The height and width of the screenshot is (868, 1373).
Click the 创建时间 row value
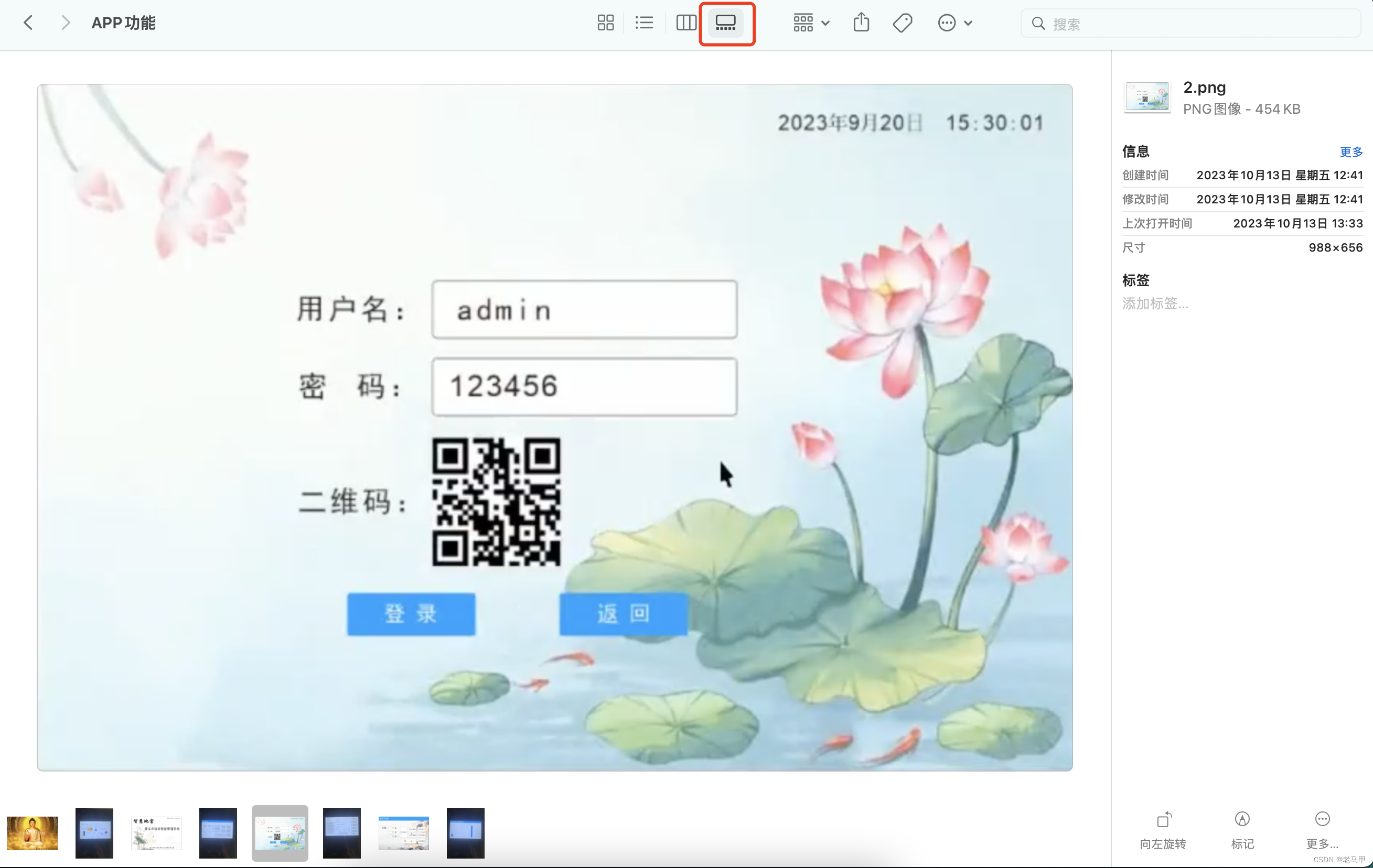1280,175
